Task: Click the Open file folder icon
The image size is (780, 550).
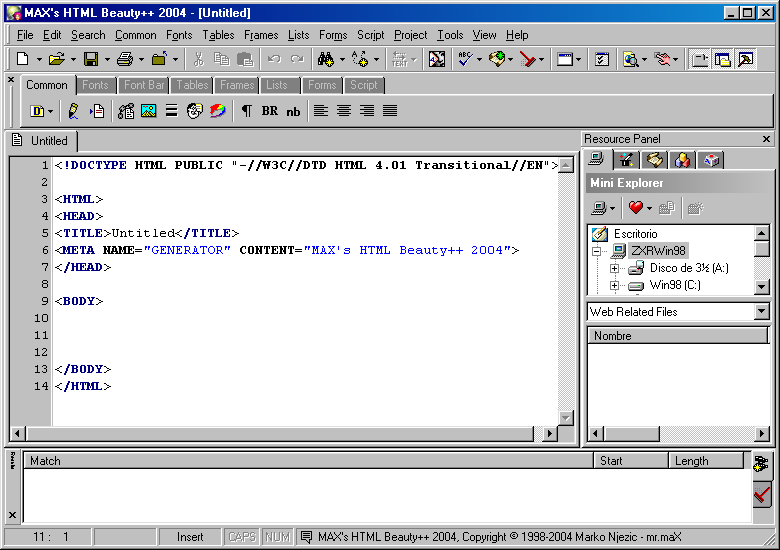Action: click(x=56, y=59)
